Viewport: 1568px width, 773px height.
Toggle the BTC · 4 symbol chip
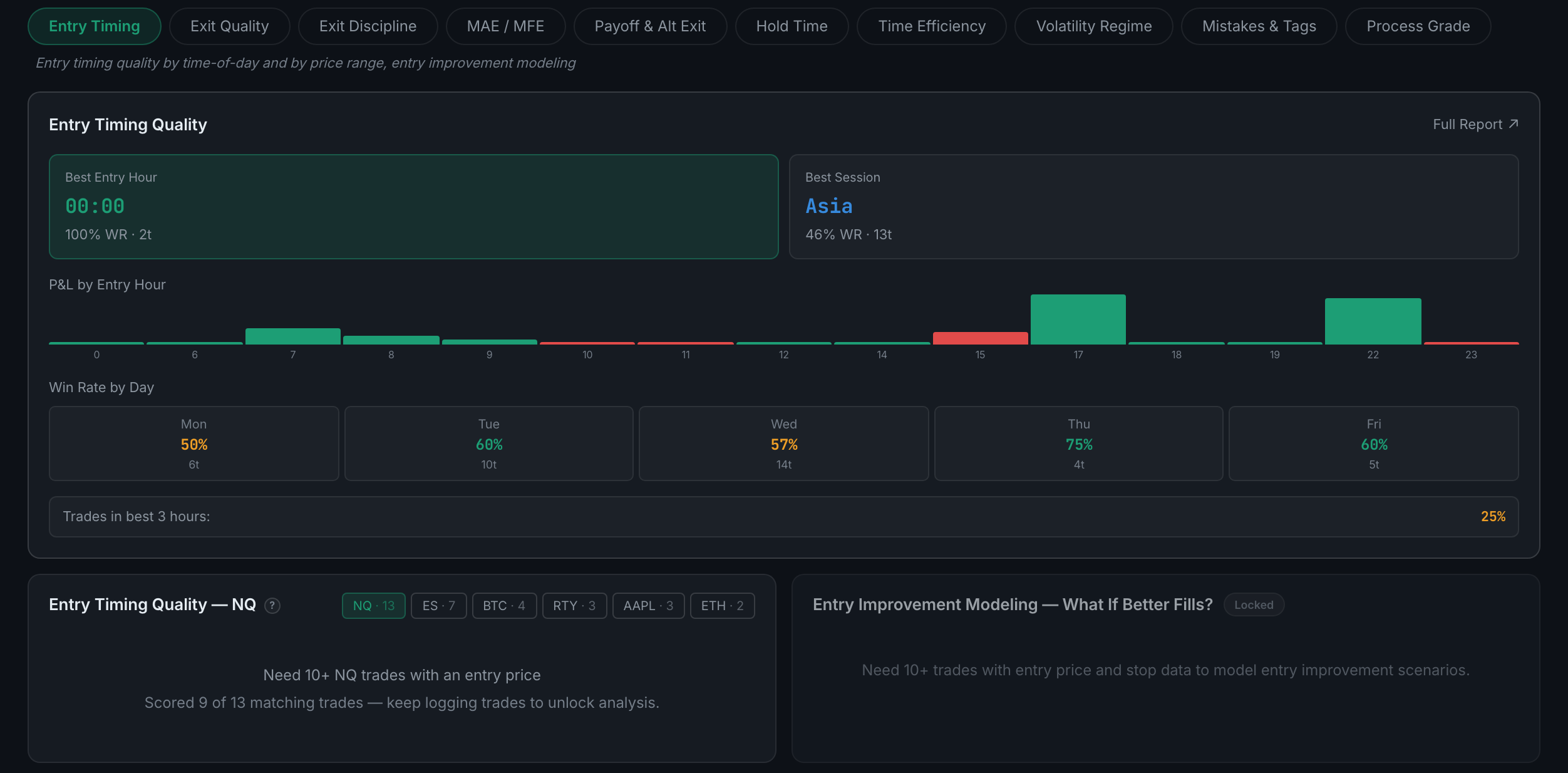click(504, 606)
